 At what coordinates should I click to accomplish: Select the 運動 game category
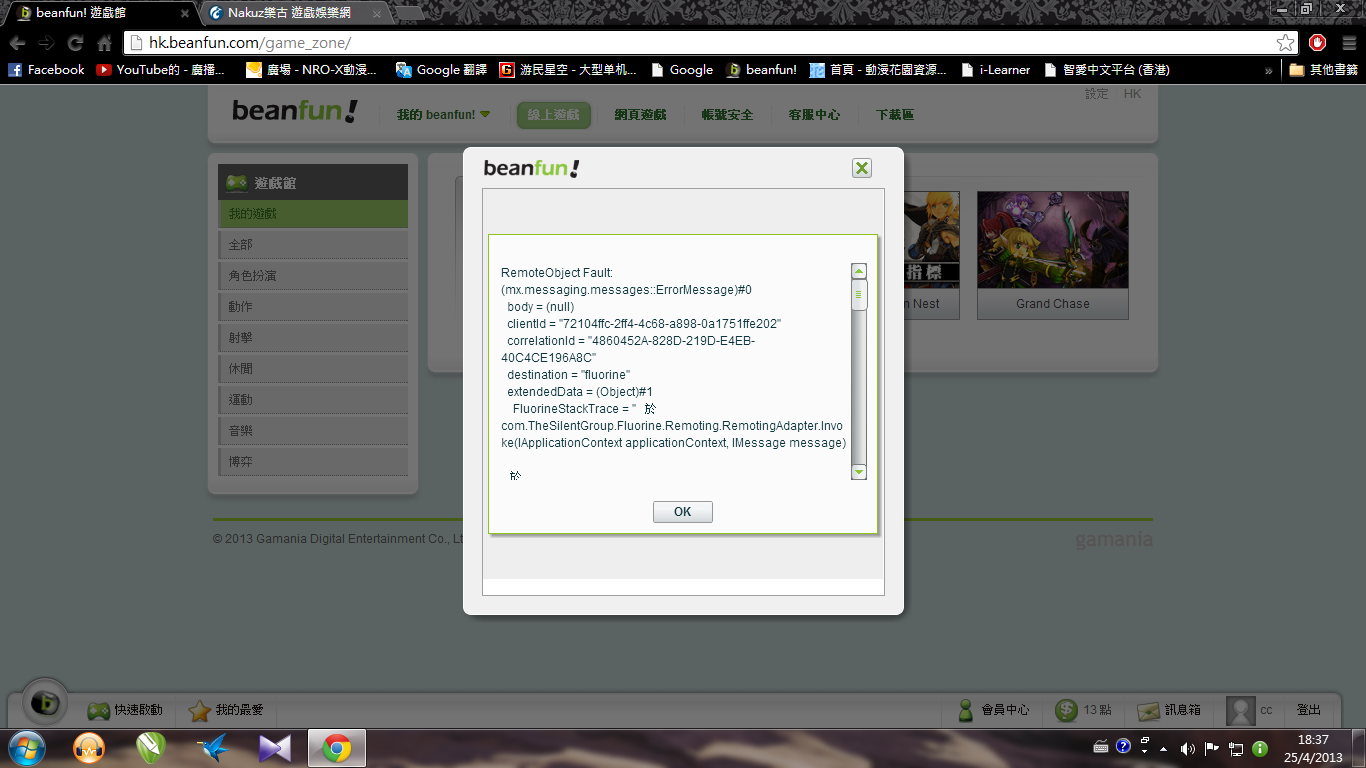pos(313,400)
